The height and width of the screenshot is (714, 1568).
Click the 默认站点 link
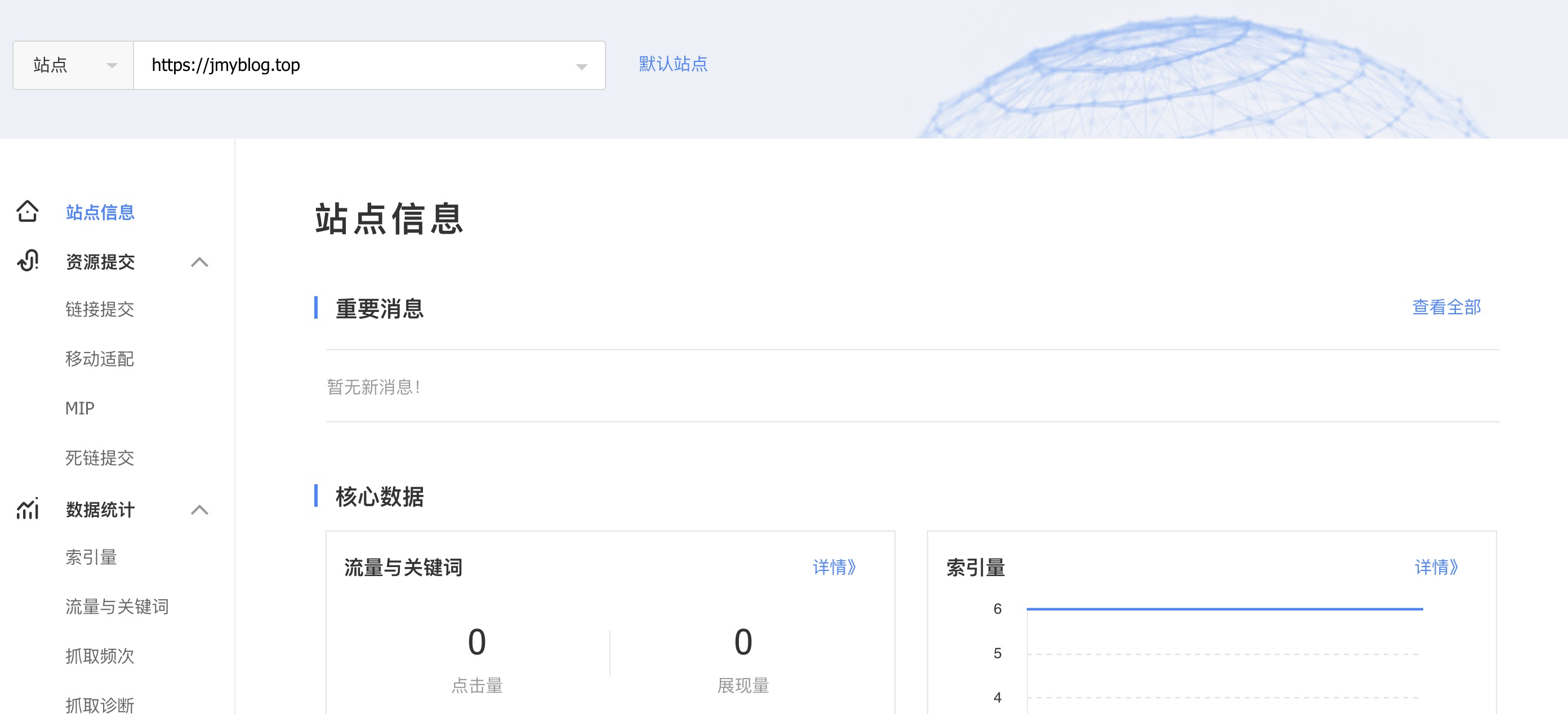point(672,64)
